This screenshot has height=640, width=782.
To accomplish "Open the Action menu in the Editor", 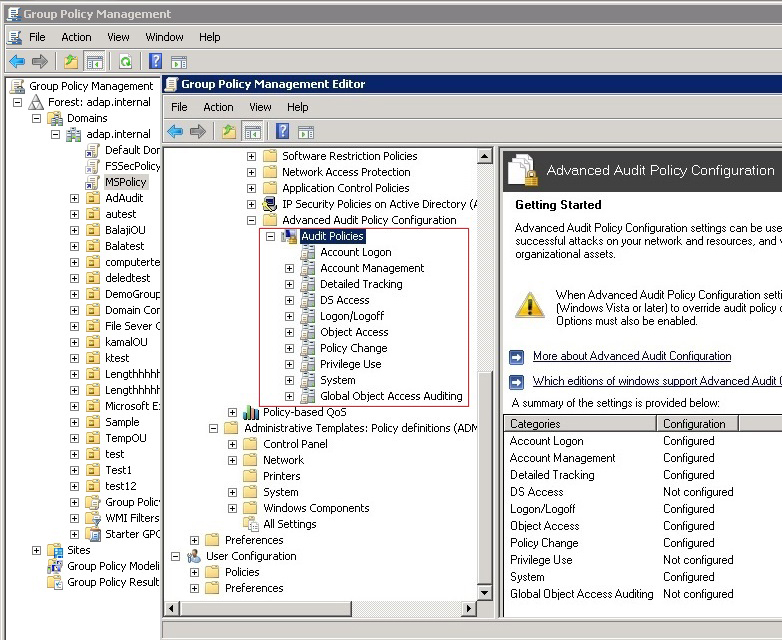I will pyautogui.click(x=218, y=107).
